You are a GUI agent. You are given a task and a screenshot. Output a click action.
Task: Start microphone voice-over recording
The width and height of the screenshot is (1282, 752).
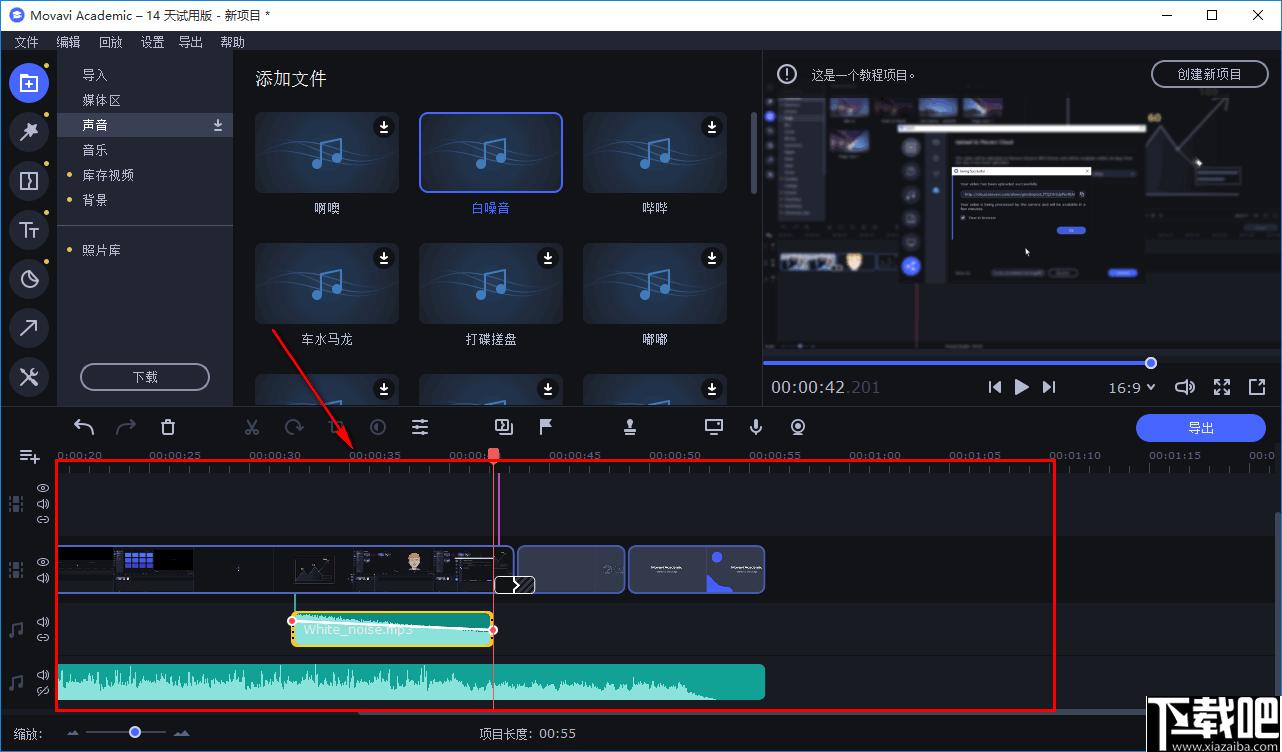pyautogui.click(x=756, y=427)
